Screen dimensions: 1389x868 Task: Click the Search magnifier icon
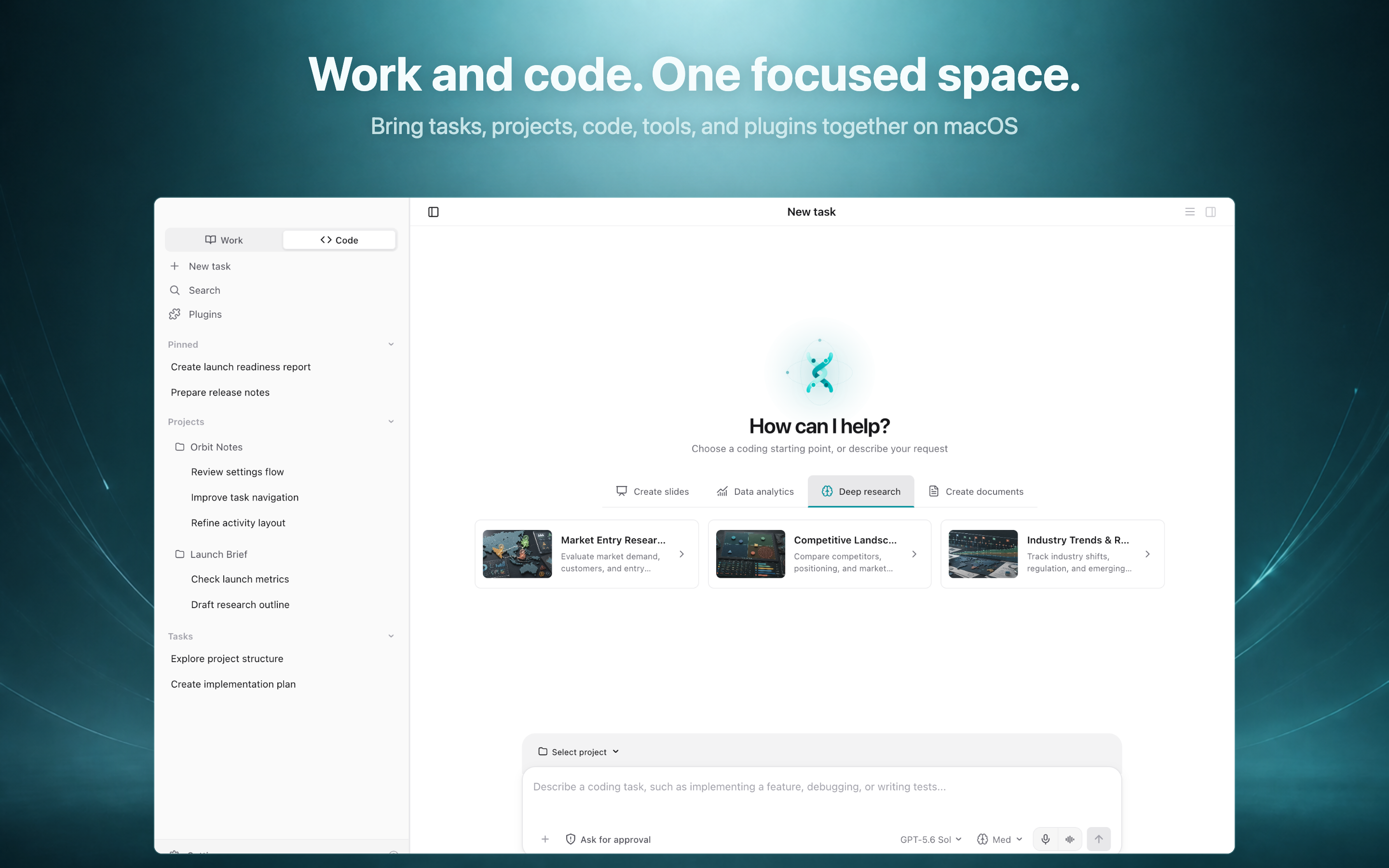175,290
